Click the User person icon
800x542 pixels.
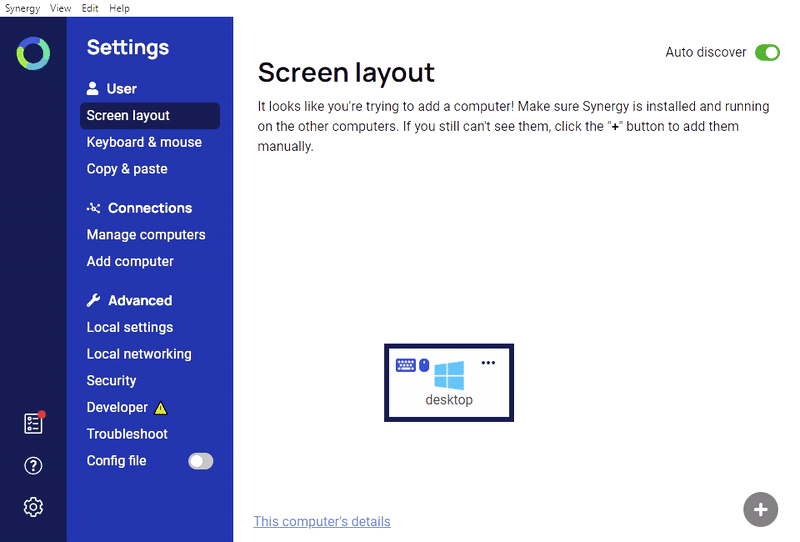(92, 88)
